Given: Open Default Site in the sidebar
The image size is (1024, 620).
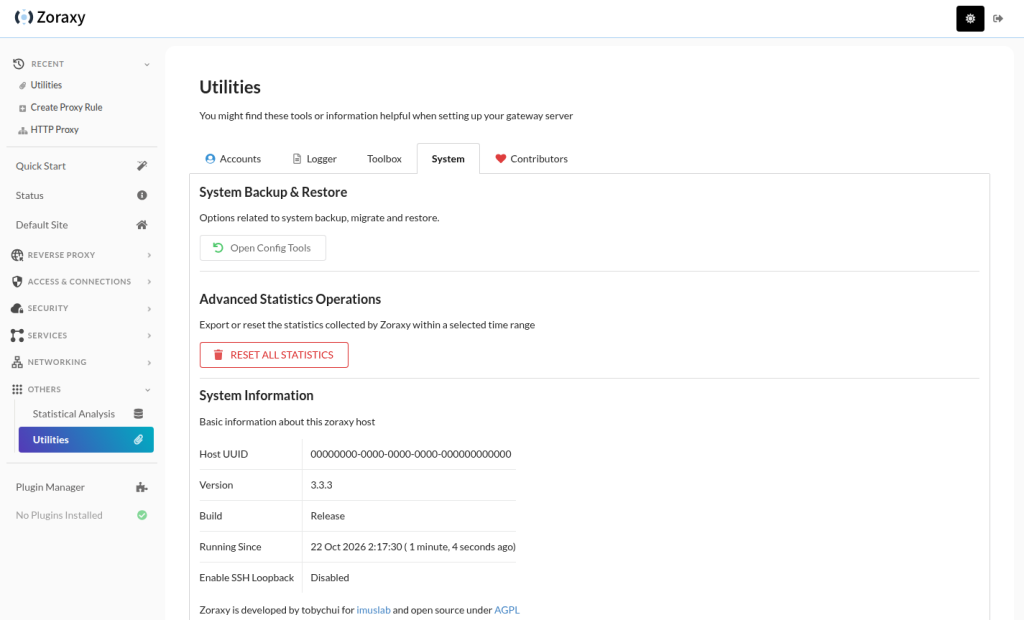Looking at the screenshot, I should [82, 225].
